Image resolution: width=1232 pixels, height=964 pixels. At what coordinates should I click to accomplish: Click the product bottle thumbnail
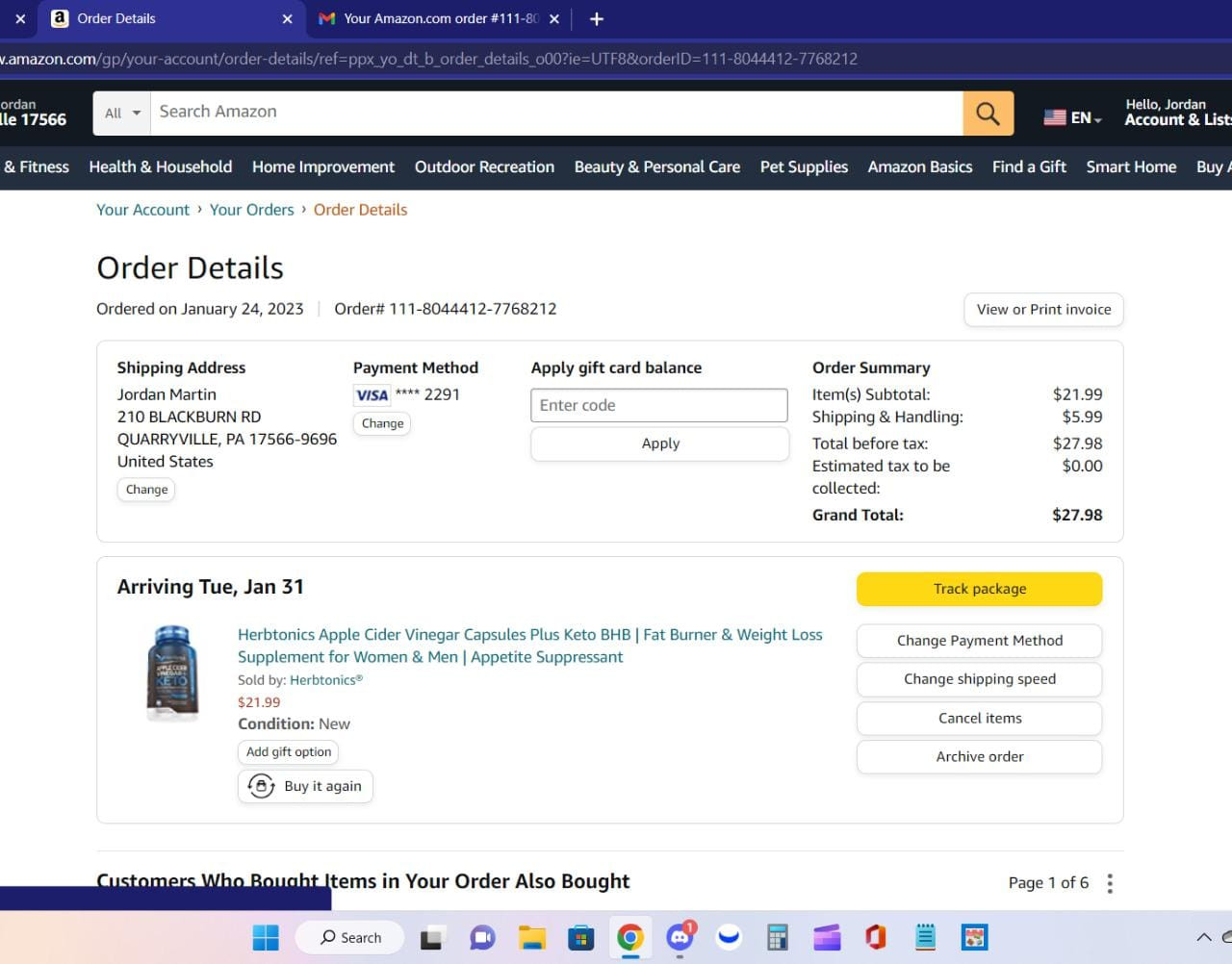click(172, 672)
